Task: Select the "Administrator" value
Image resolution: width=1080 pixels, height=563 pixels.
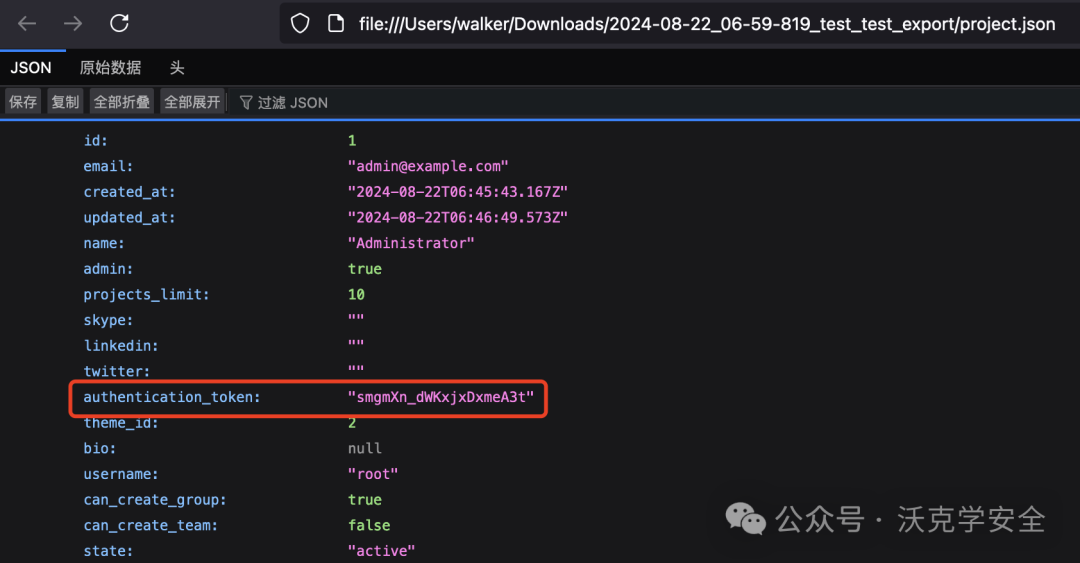Action: (x=411, y=243)
